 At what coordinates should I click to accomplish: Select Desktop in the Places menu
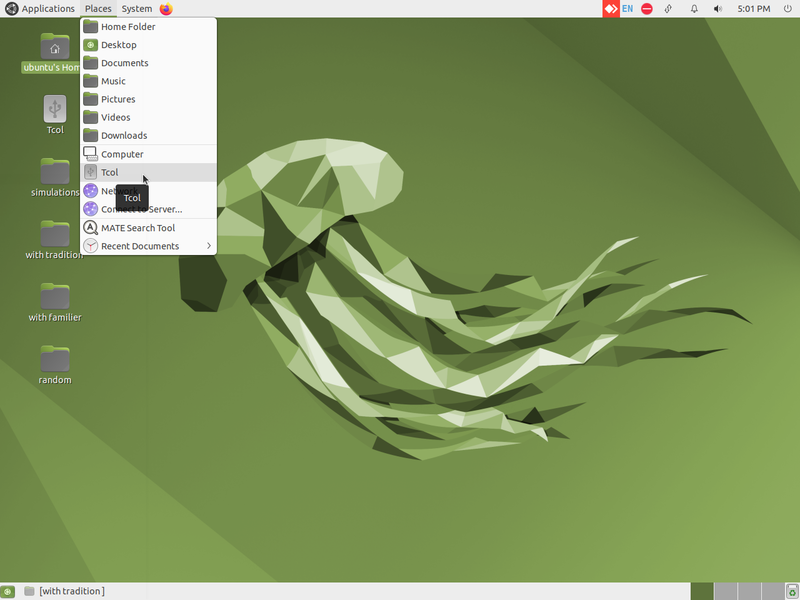tap(148, 45)
